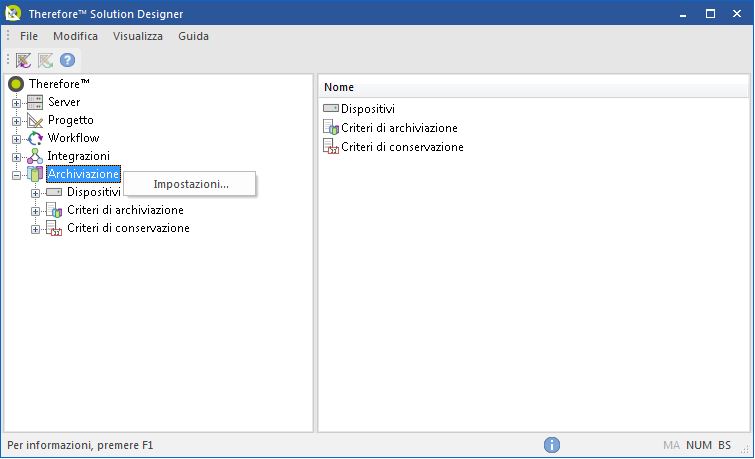Click the menu bar grip handle
The width and height of the screenshot is (755, 459).
[x=8, y=36]
